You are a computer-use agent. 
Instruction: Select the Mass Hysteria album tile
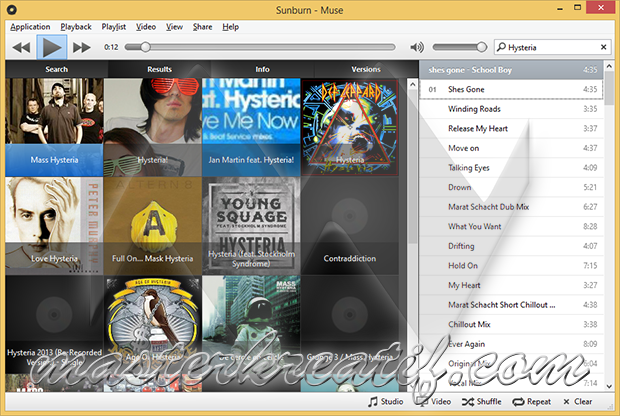pos(54,127)
